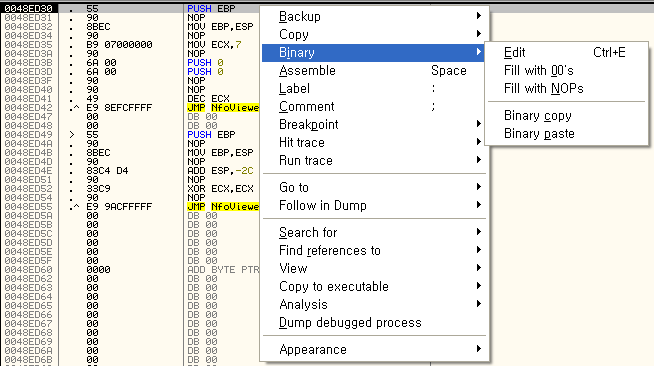Select address row 0048ED49

point(28,135)
